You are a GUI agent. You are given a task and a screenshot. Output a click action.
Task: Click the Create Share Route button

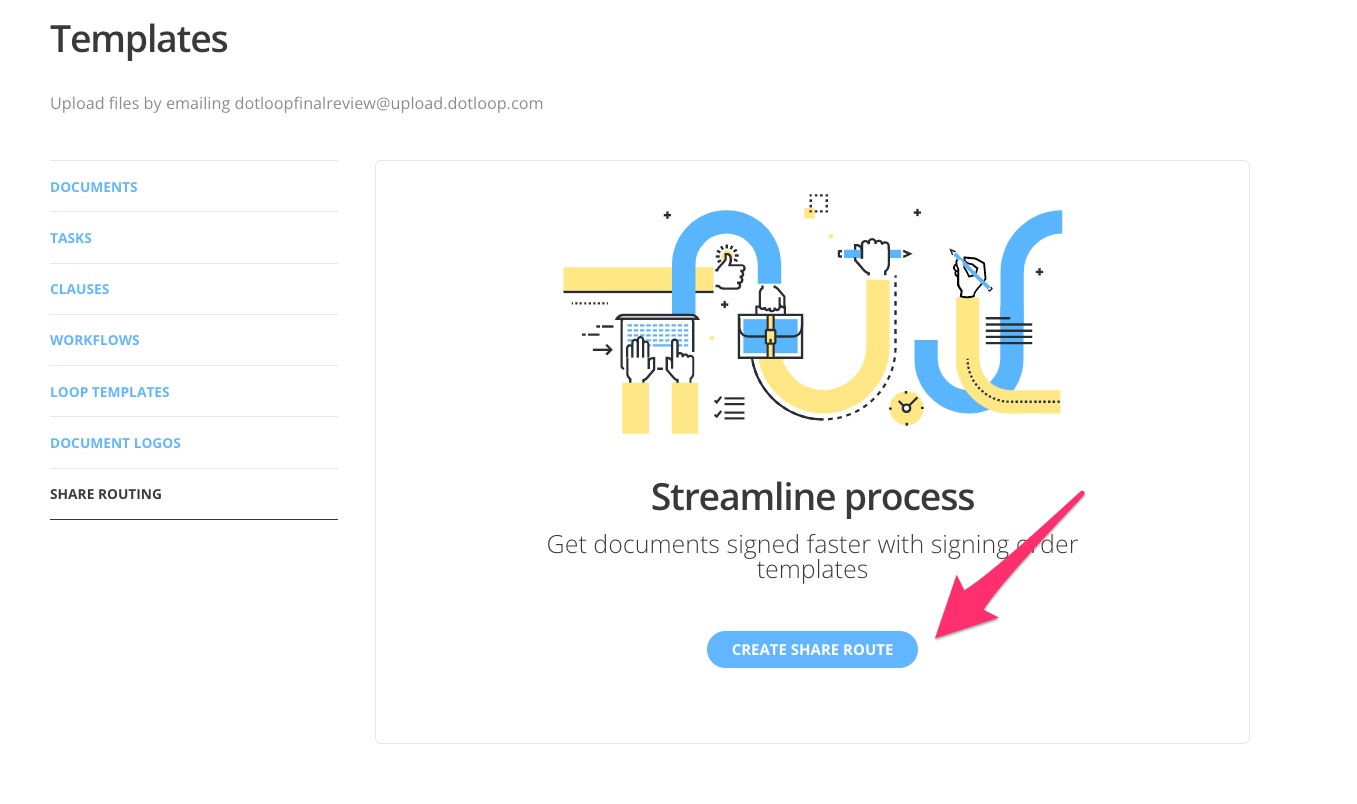coord(812,649)
